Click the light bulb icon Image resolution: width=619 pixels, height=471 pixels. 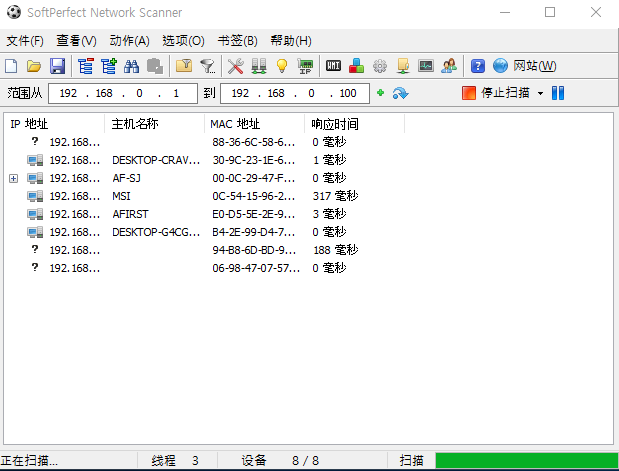pos(282,66)
